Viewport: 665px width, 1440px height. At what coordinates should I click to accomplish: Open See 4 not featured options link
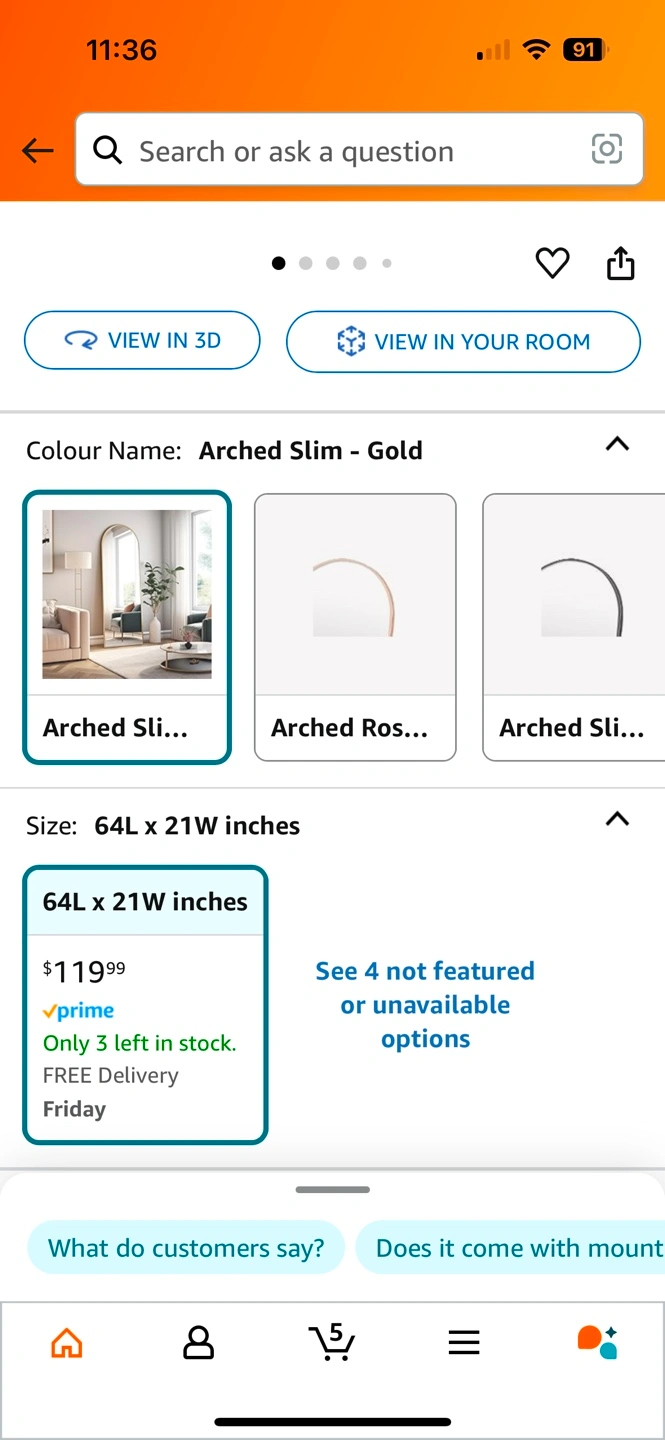[x=425, y=1005]
